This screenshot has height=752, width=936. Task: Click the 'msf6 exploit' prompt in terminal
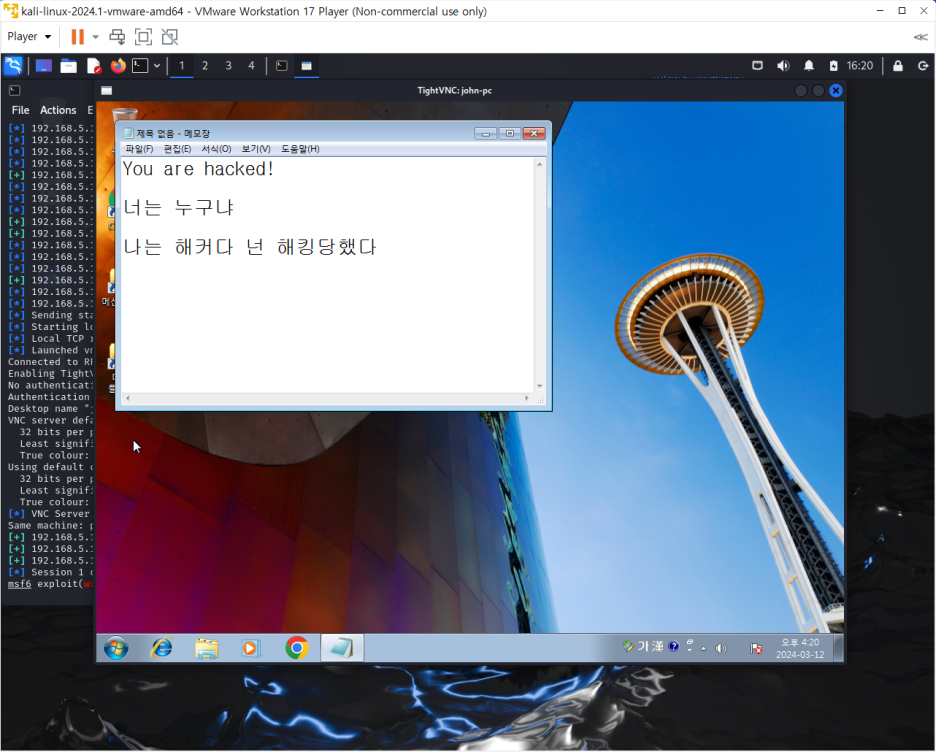click(x=50, y=584)
